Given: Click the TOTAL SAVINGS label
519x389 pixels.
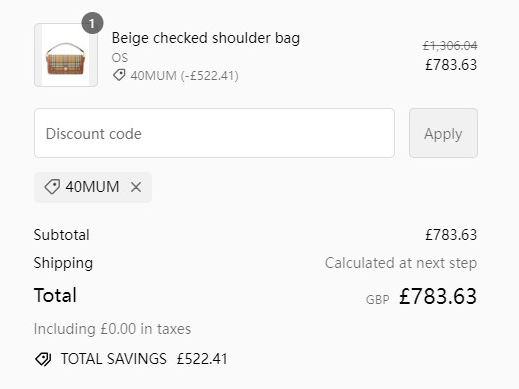Looking at the screenshot, I should [x=114, y=359].
